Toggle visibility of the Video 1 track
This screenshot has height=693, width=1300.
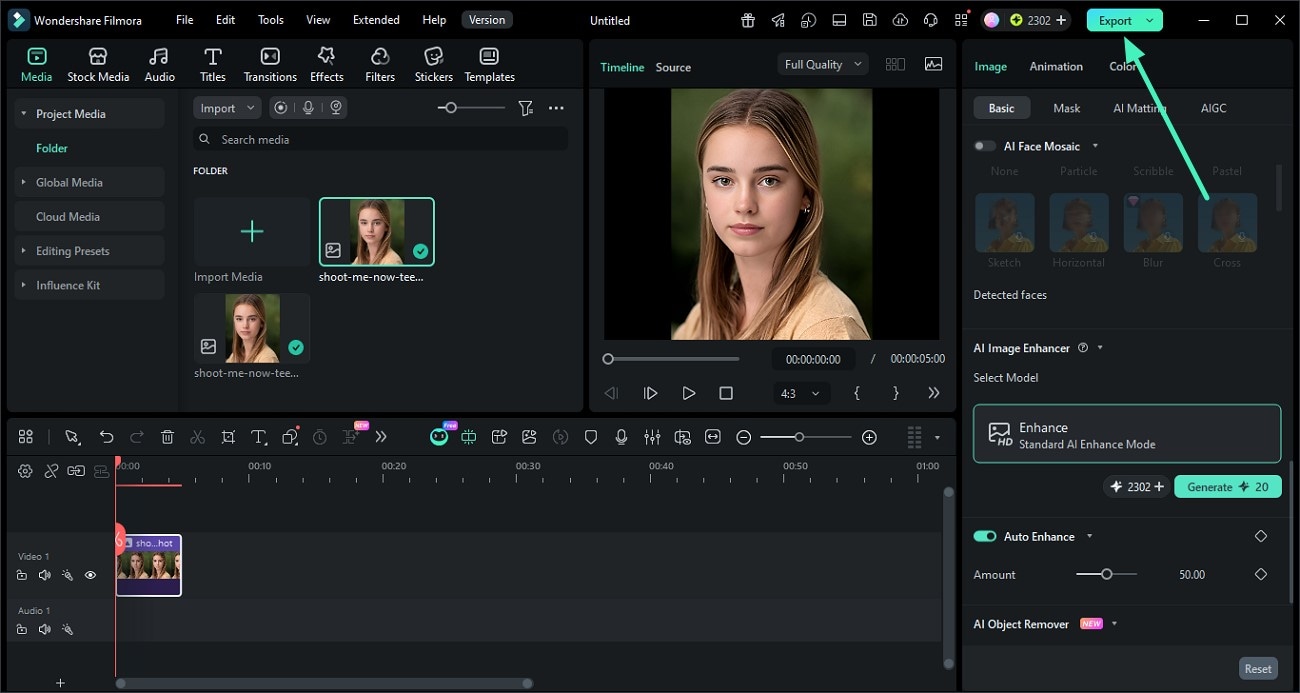tap(90, 575)
